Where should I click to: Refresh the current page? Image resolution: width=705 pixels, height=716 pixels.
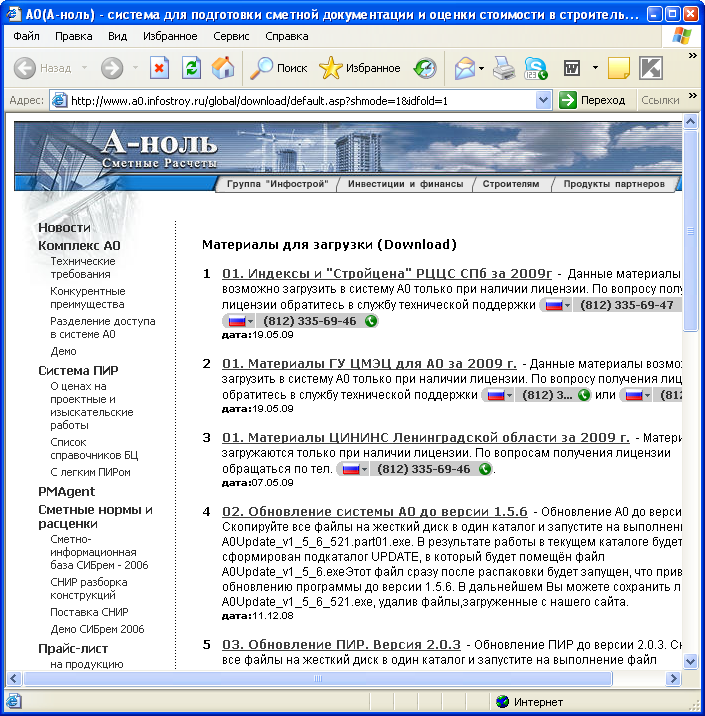pyautogui.click(x=191, y=68)
